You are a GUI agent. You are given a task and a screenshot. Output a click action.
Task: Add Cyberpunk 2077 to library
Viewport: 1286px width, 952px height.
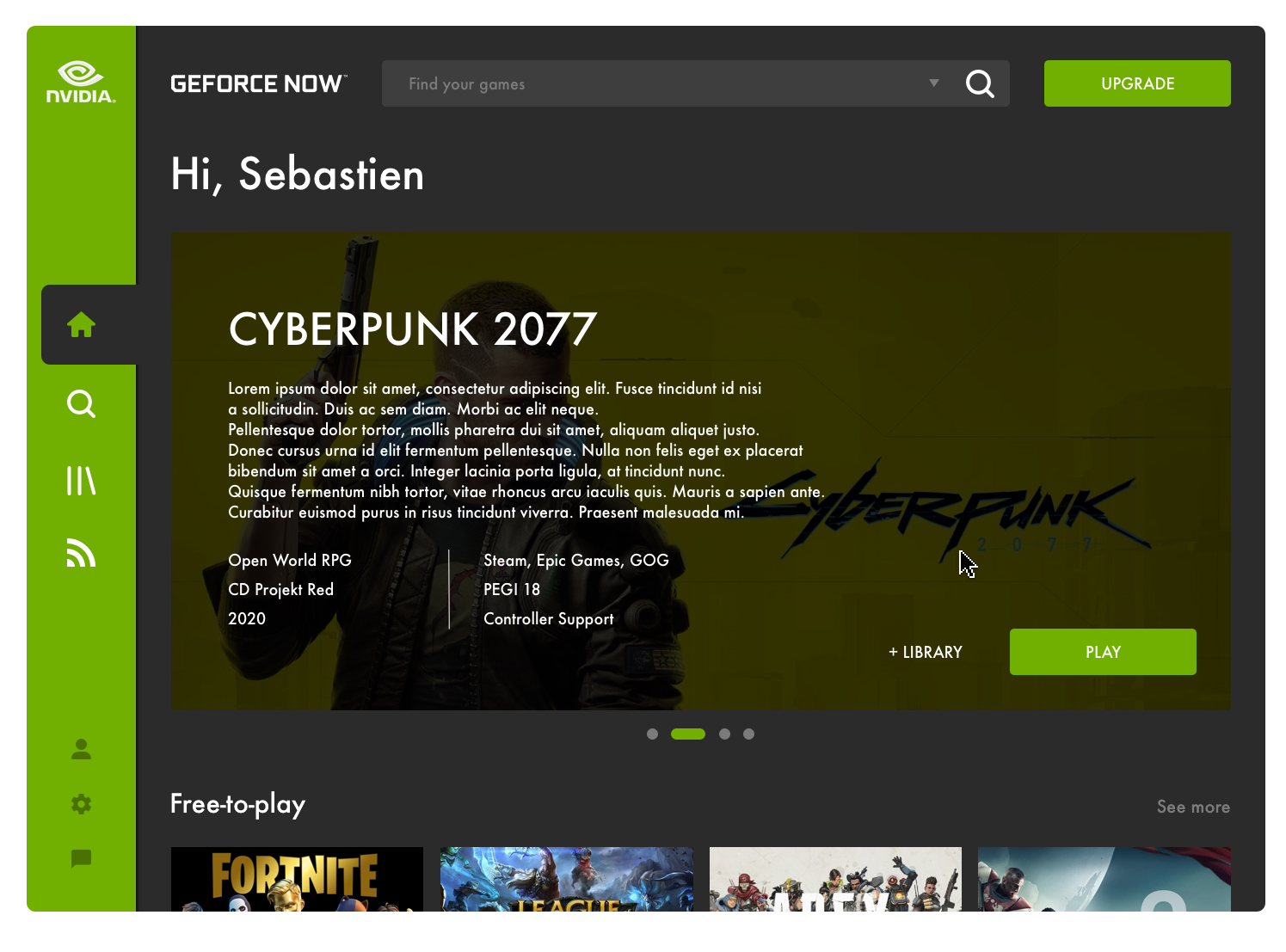[x=926, y=652]
